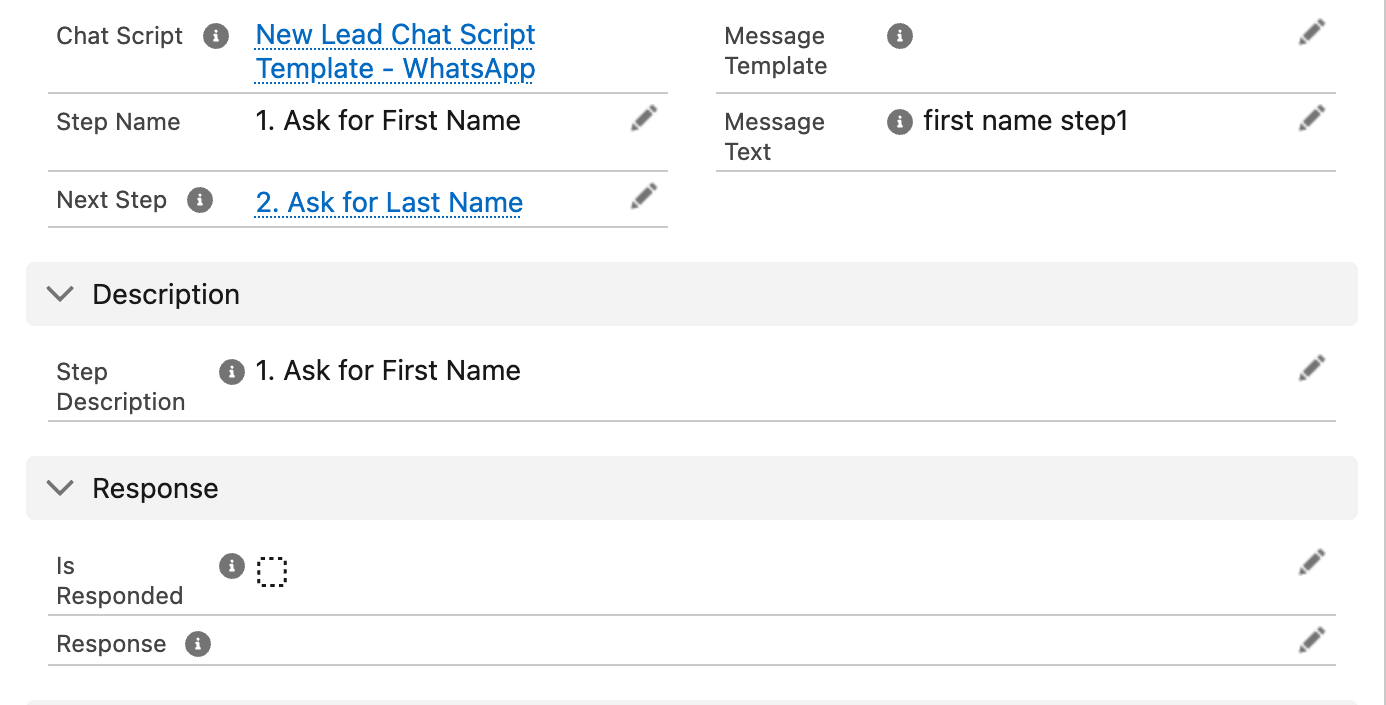The height and width of the screenshot is (705, 1386).
Task: Open the 2. Ask for Last Name link
Action: (389, 202)
